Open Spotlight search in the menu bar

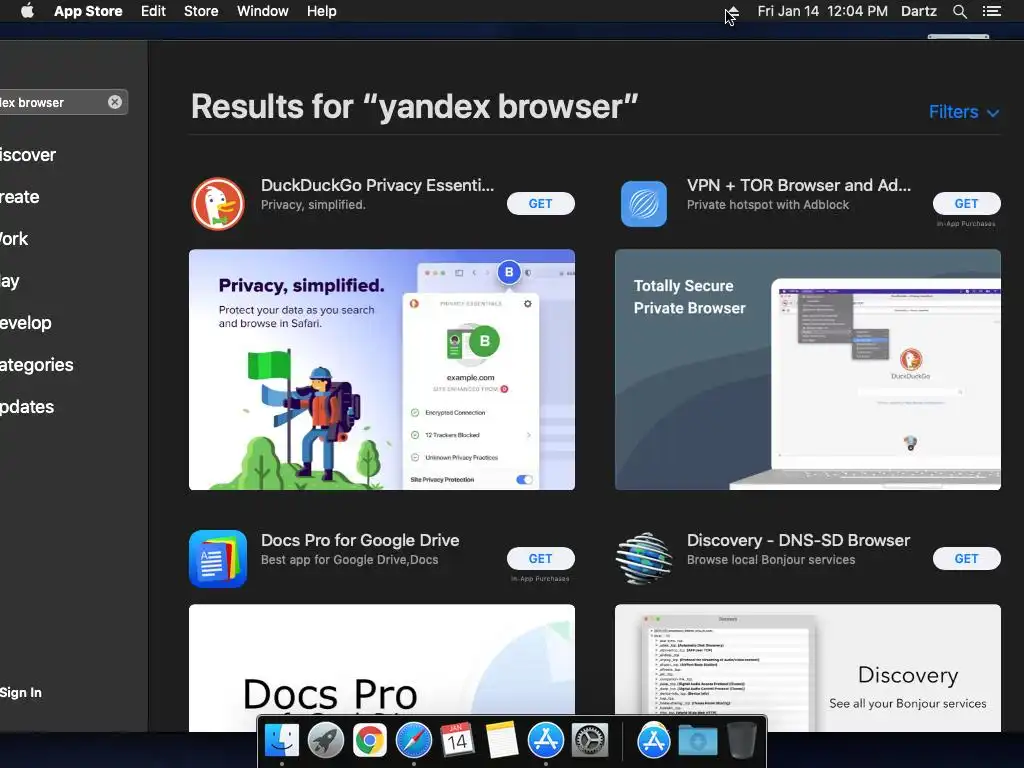[x=959, y=11]
